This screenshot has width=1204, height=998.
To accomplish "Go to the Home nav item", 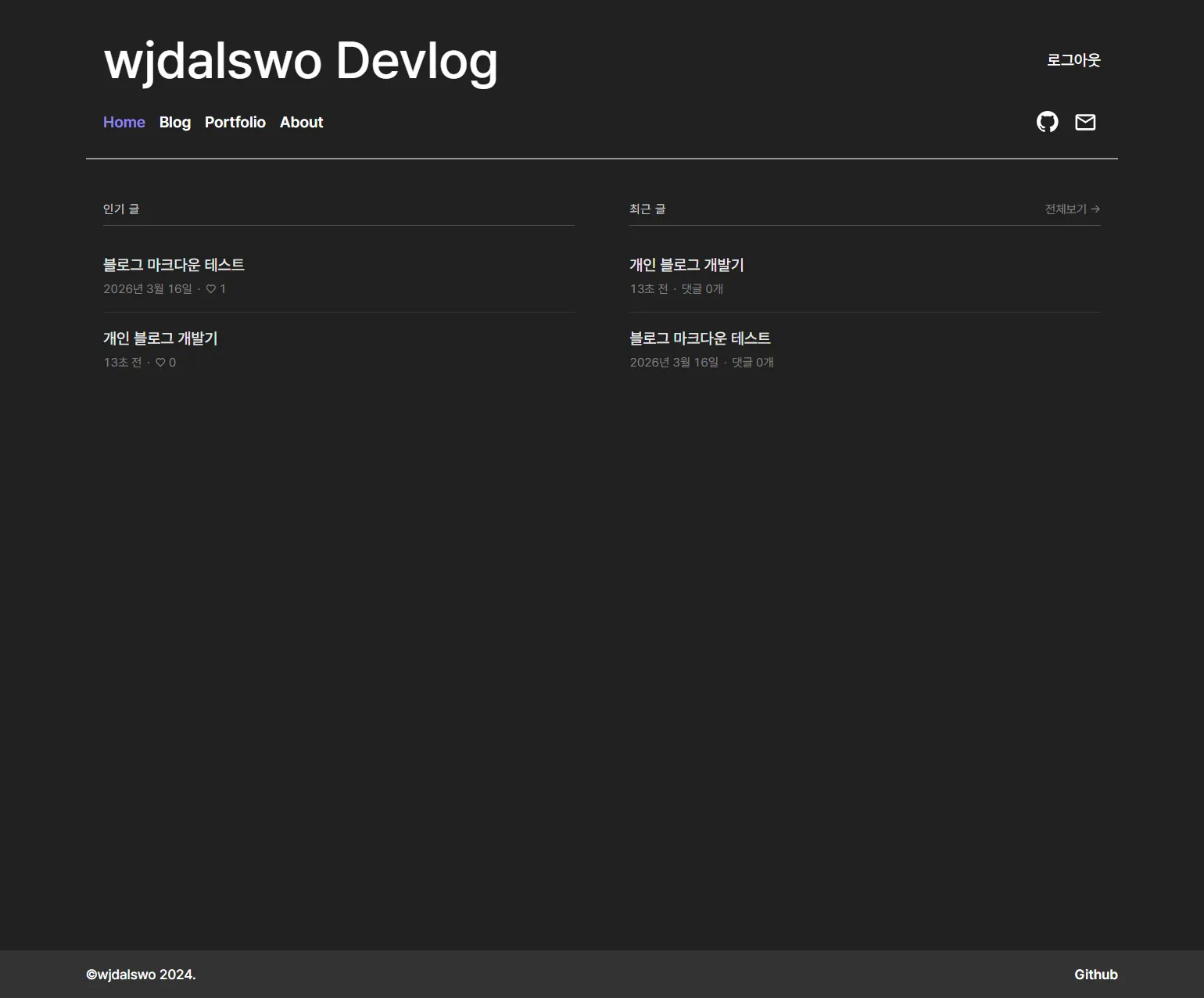I will (124, 122).
